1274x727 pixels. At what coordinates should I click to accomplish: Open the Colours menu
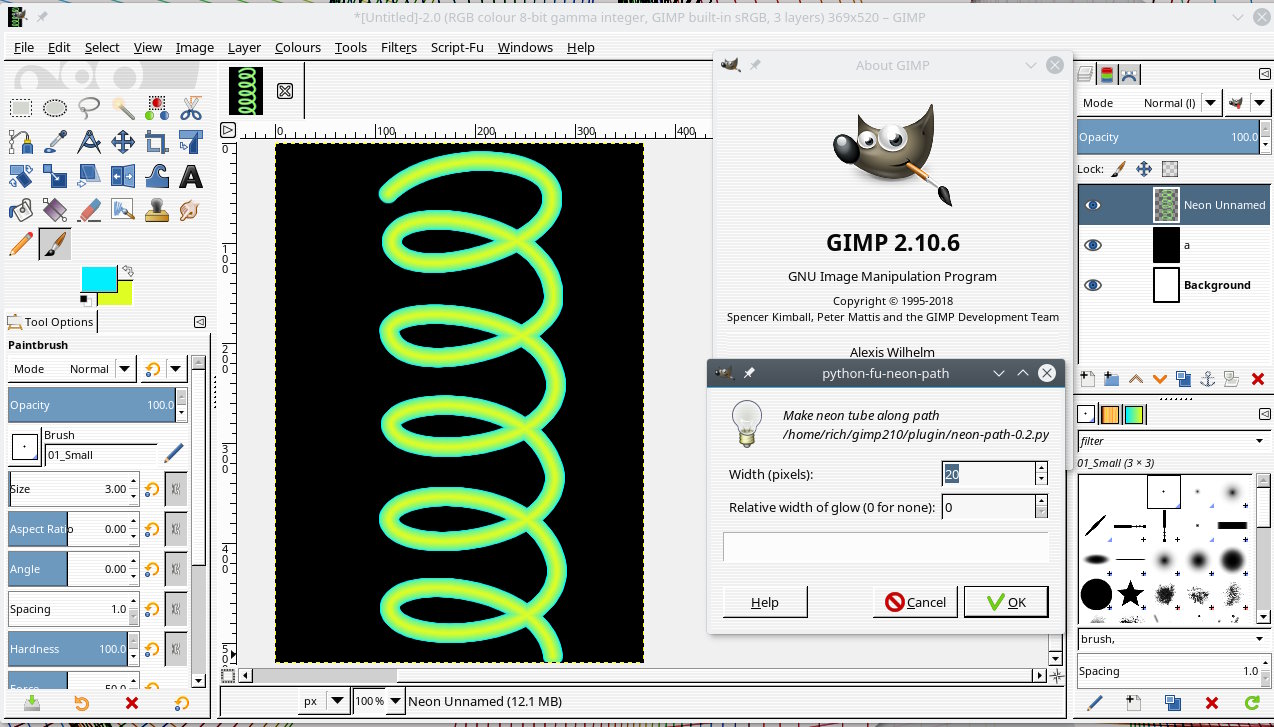298,47
